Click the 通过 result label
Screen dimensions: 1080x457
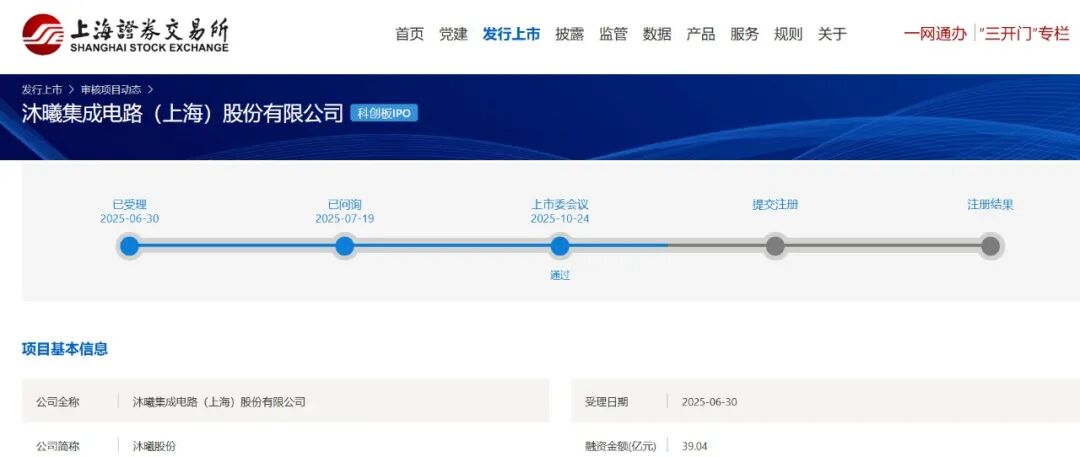(x=560, y=275)
